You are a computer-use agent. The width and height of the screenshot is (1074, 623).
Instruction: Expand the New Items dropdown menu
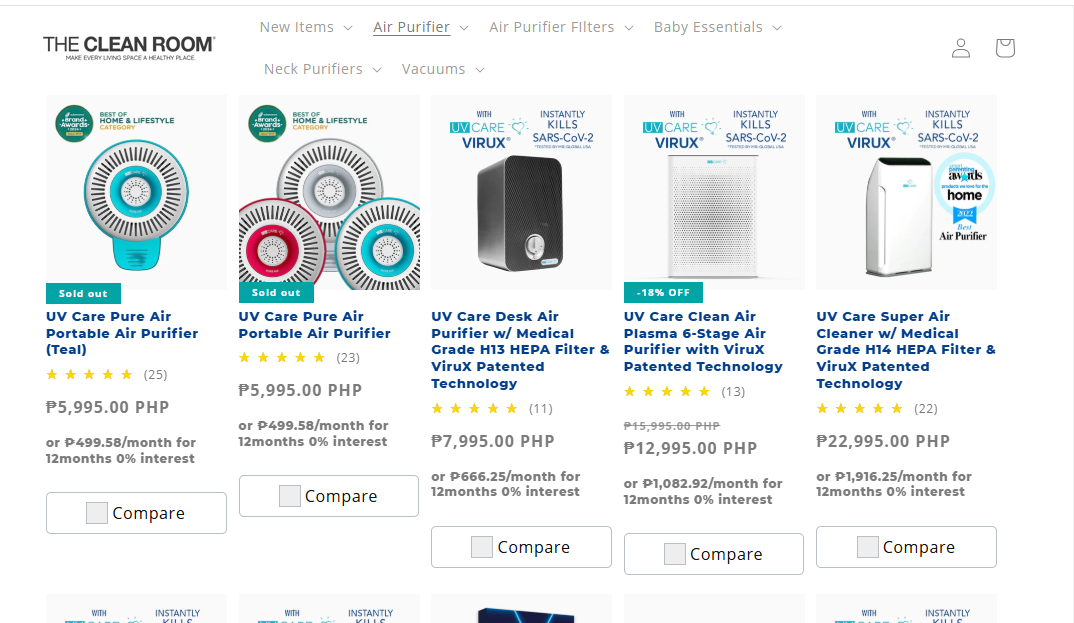306,27
